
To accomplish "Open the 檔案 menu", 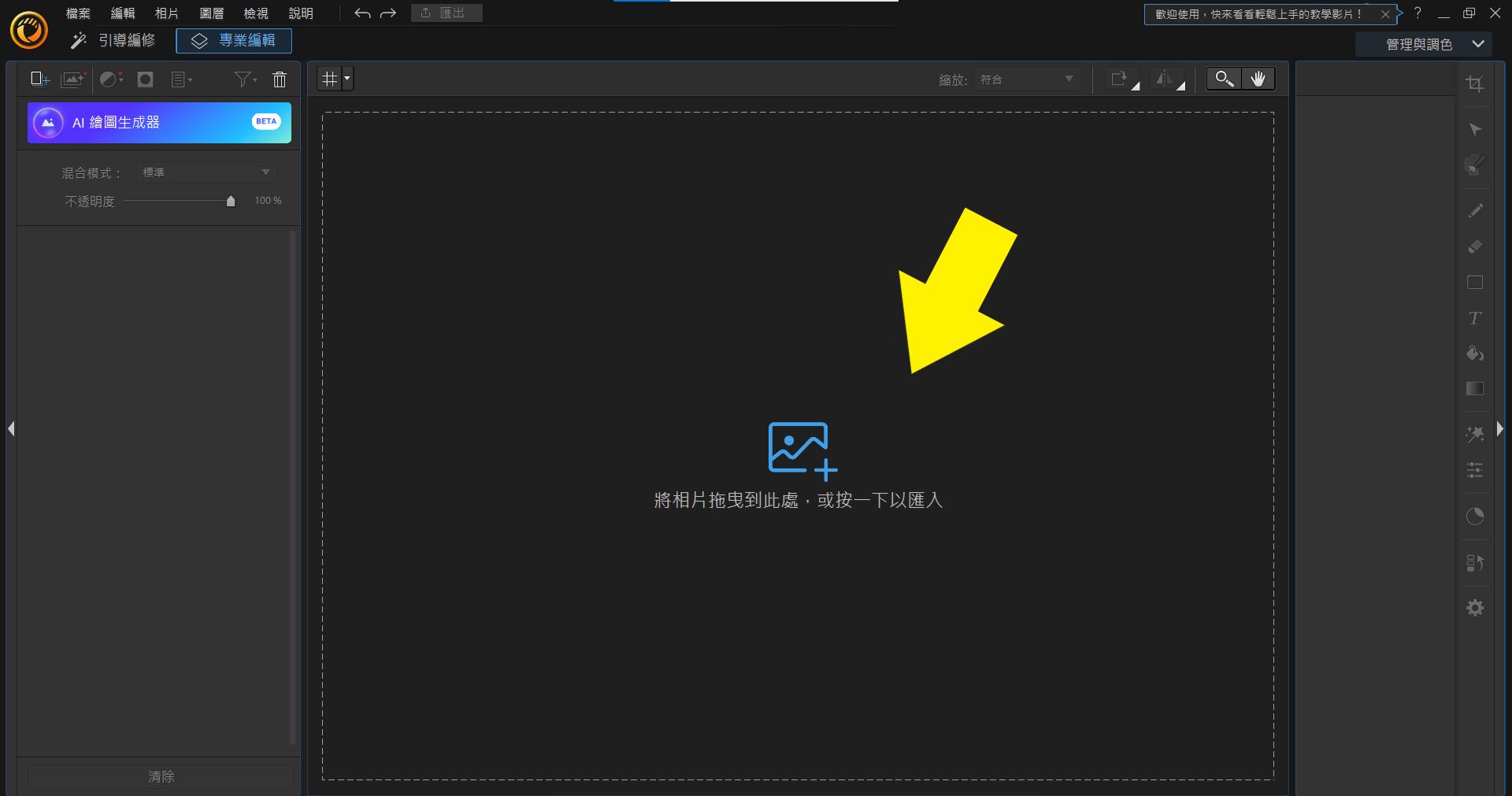I will coord(78,13).
